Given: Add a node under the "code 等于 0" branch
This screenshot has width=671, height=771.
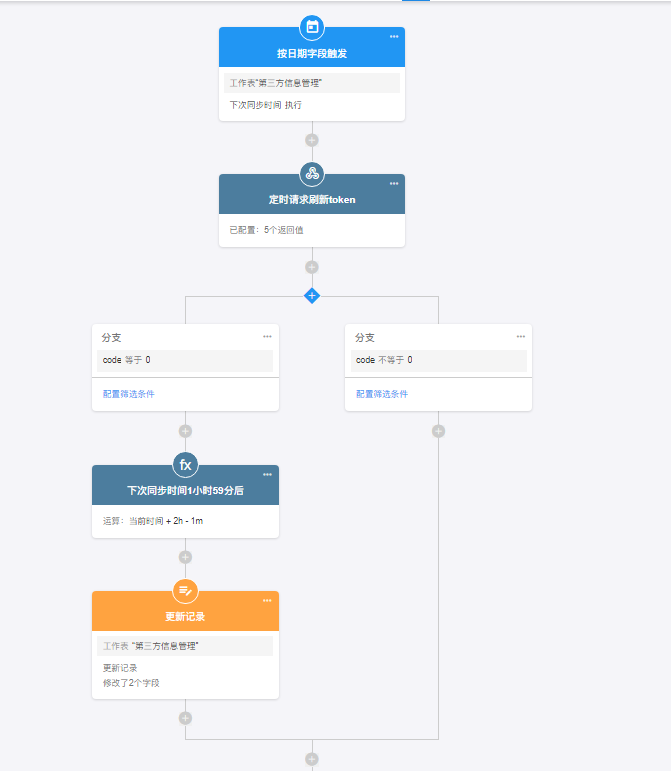Looking at the screenshot, I should click(185, 431).
